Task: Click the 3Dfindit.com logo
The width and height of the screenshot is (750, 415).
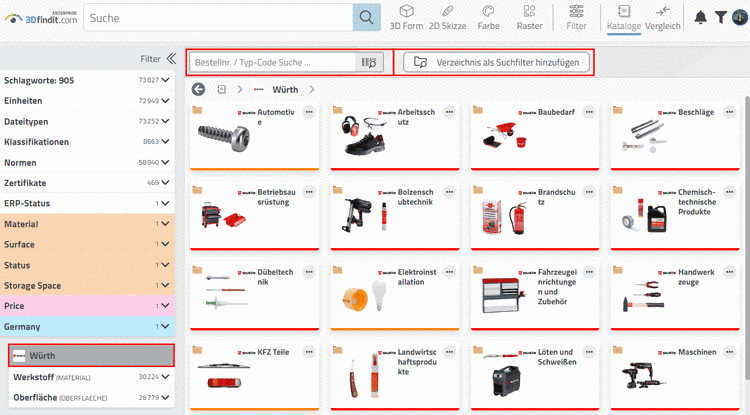Action: coord(41,18)
